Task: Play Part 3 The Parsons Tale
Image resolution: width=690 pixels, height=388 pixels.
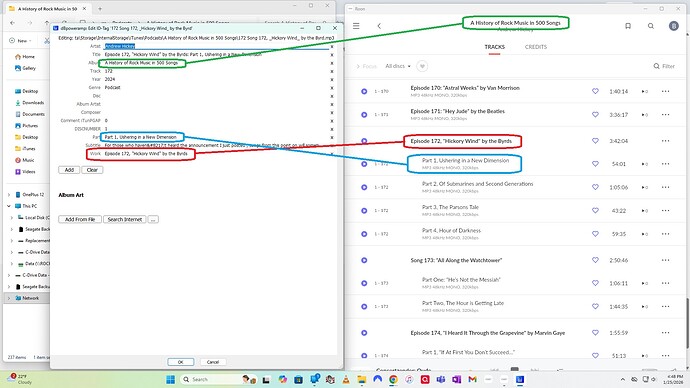Action: coord(364,211)
